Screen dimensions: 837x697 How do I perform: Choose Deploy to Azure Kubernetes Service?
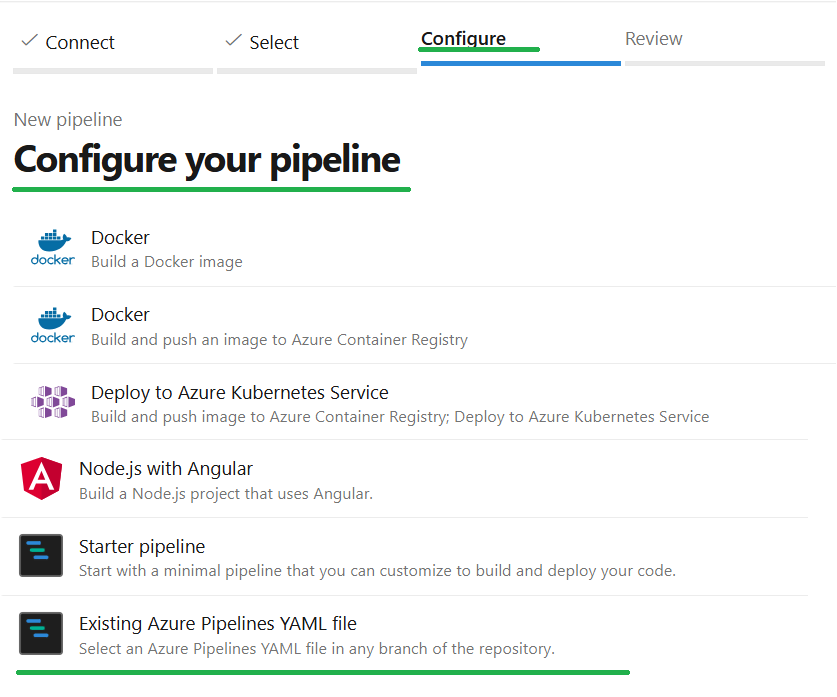tap(240, 393)
